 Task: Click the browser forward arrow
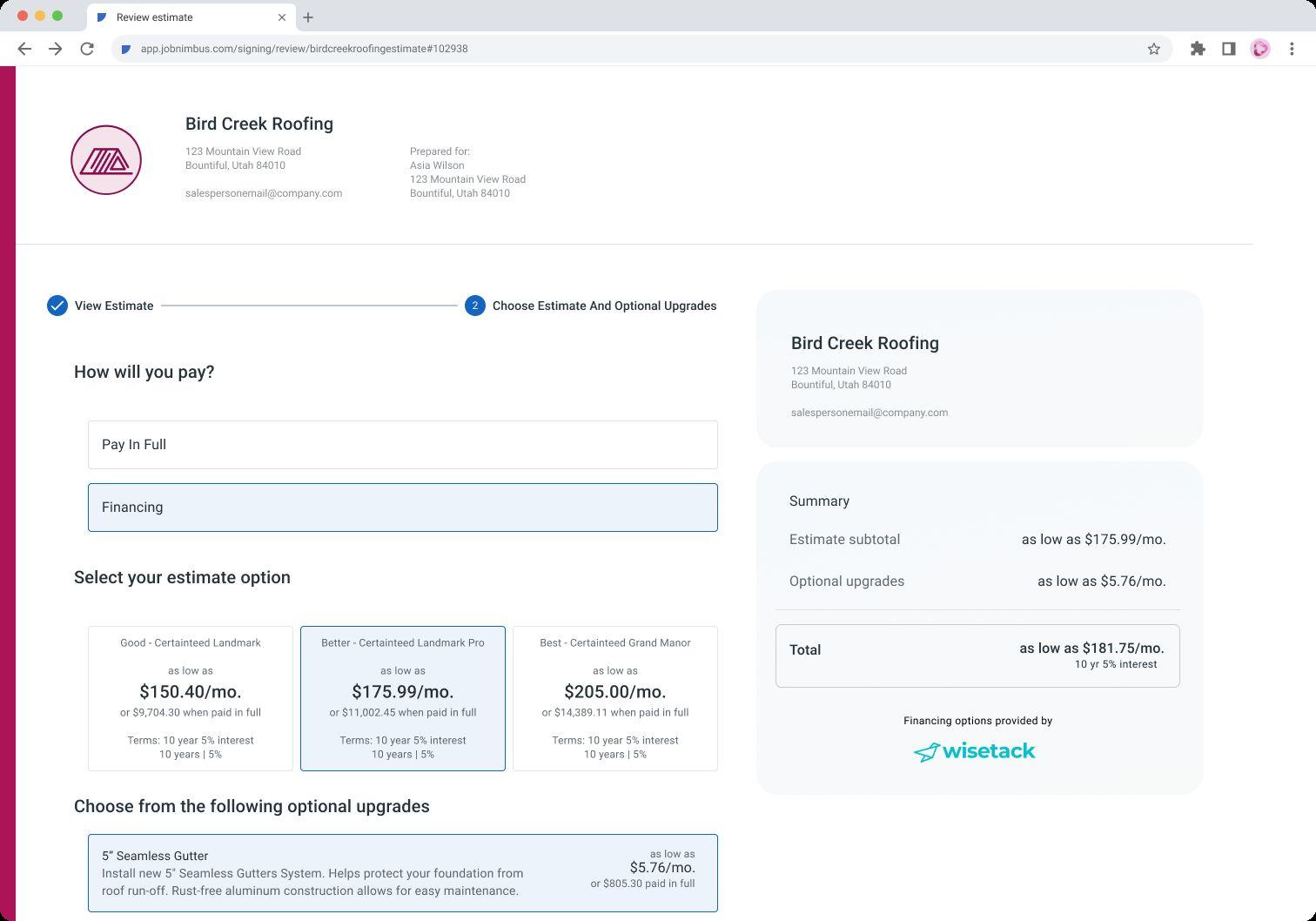56,49
